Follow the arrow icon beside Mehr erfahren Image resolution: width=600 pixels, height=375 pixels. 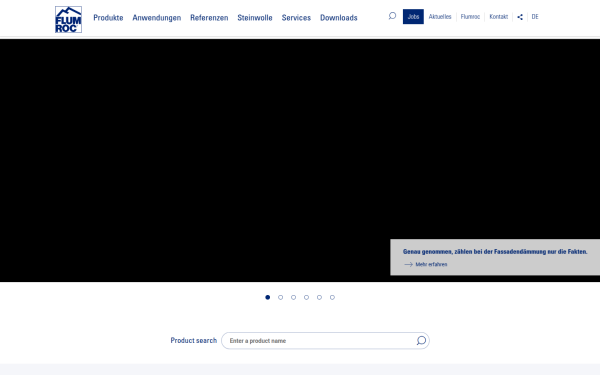[x=408, y=264]
